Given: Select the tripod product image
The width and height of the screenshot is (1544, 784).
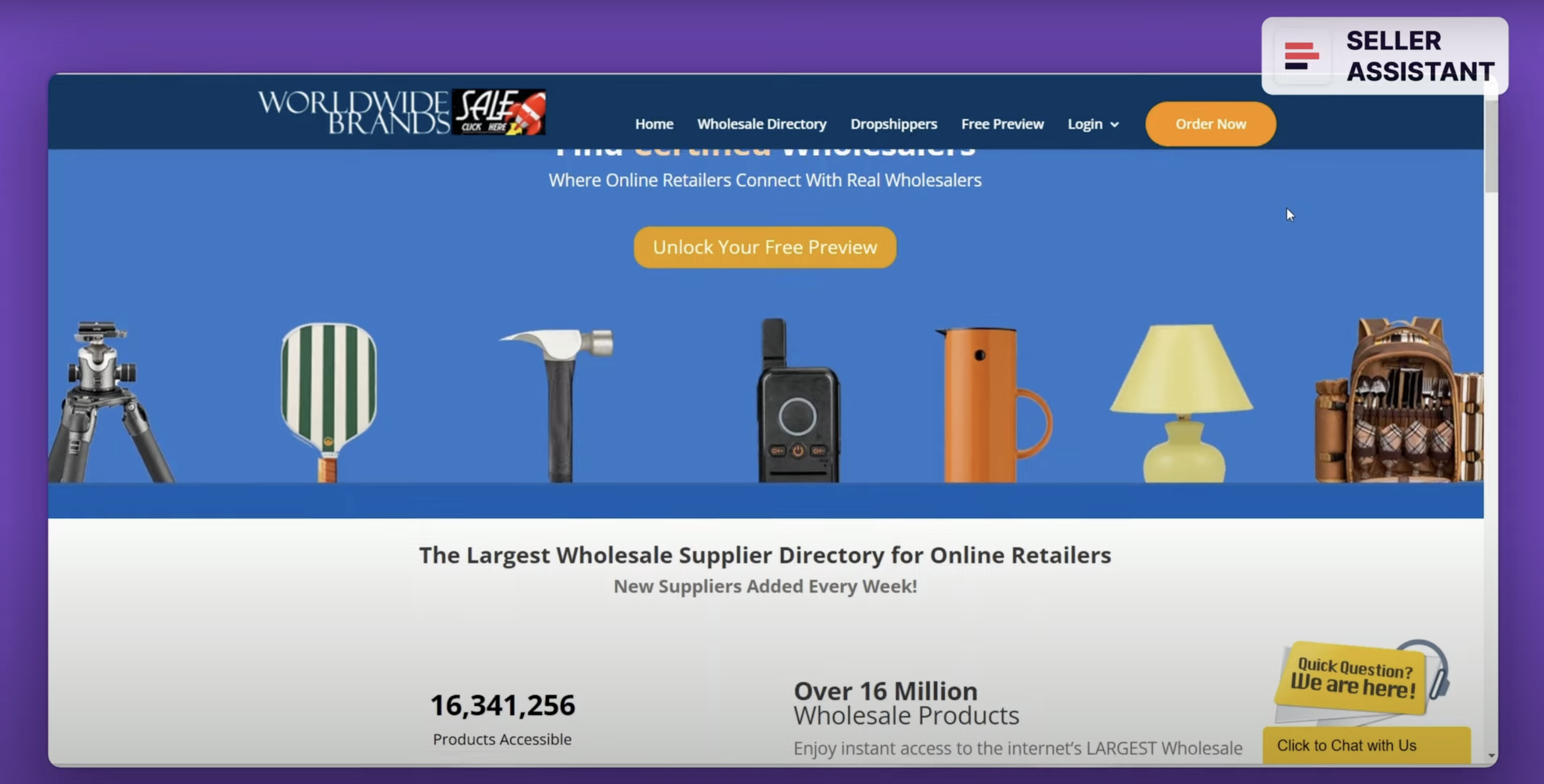Looking at the screenshot, I should [110, 401].
